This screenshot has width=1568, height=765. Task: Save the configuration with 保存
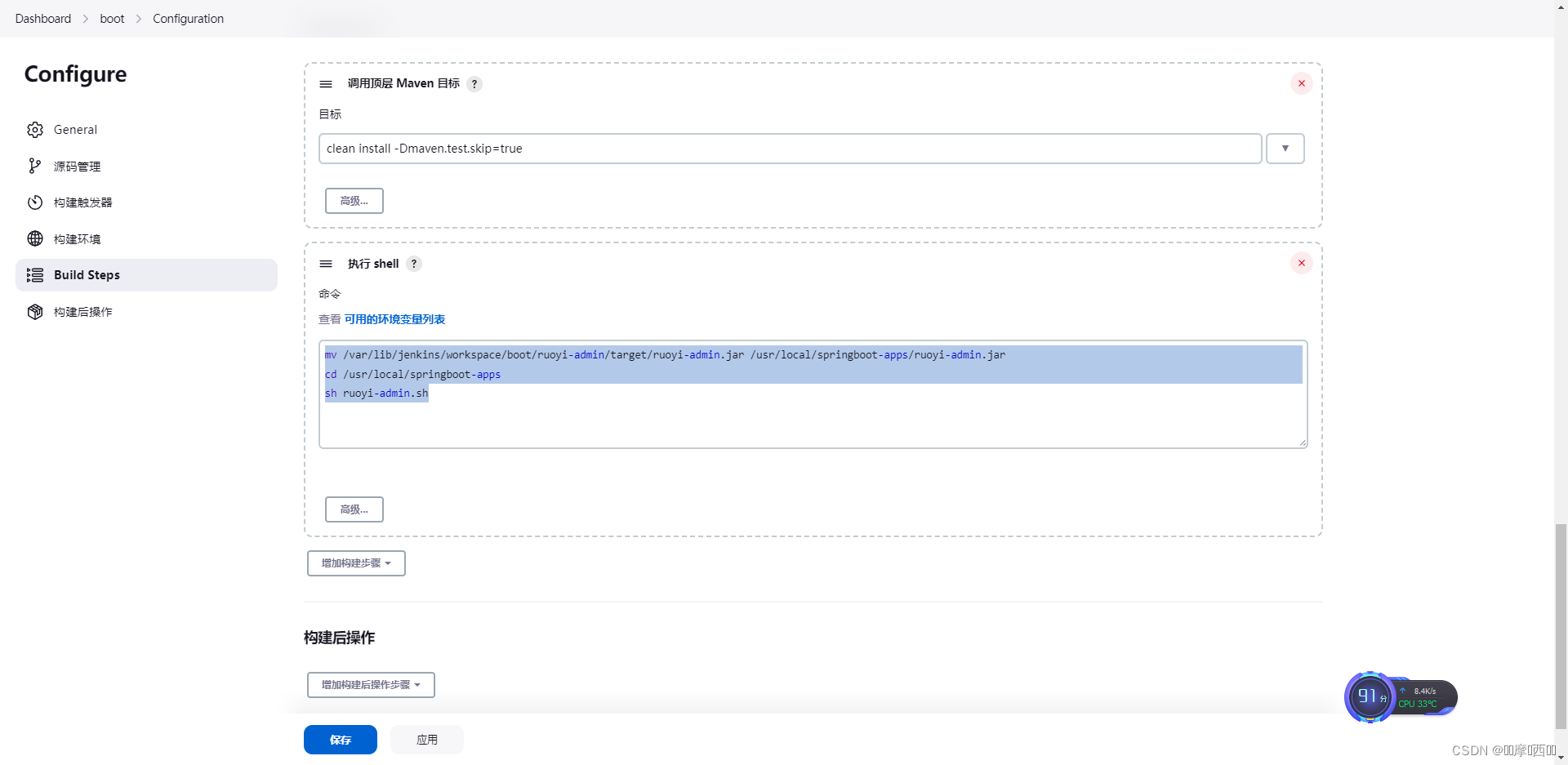point(341,740)
